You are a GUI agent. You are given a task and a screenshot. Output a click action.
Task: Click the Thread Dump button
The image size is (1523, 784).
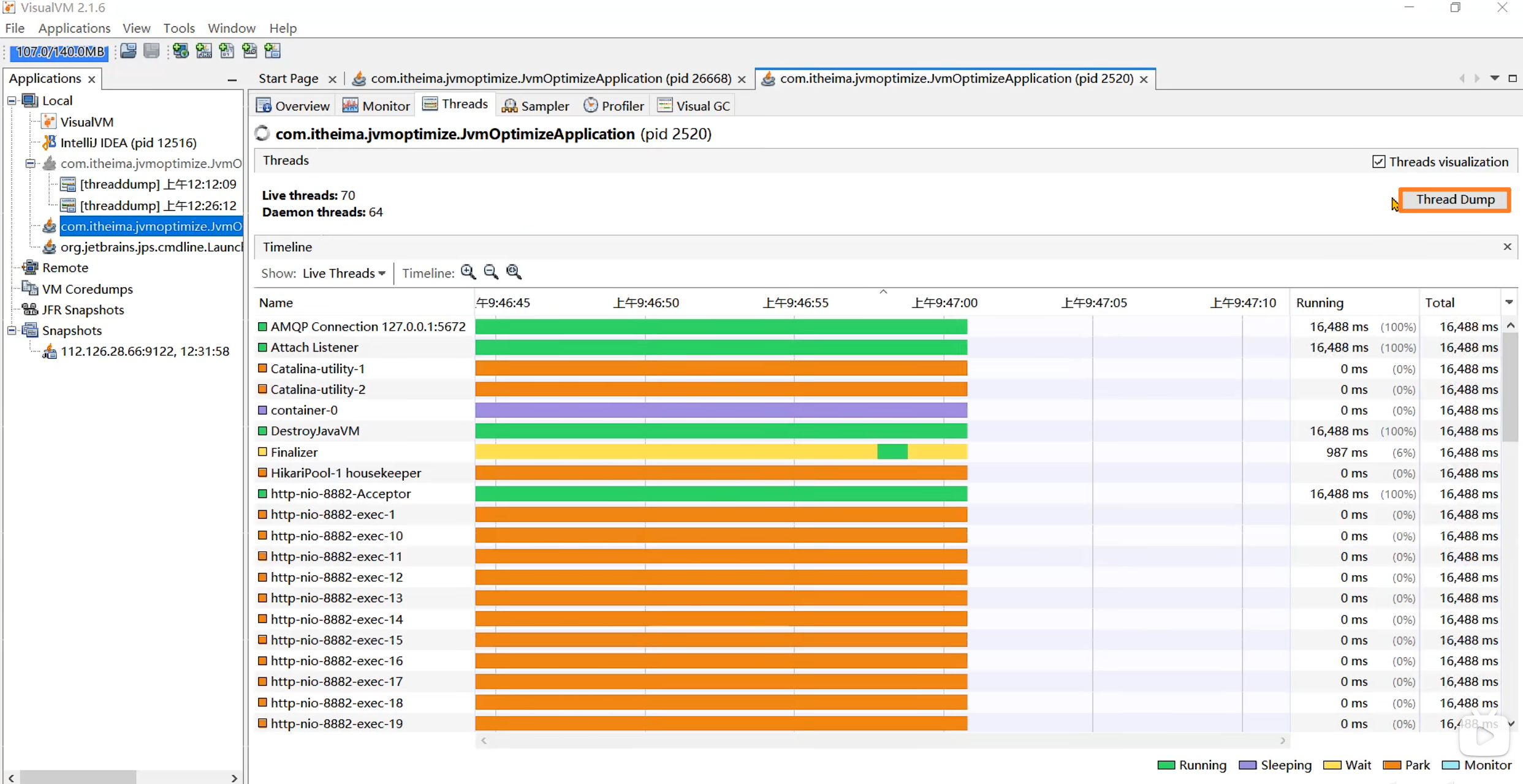1454,200
